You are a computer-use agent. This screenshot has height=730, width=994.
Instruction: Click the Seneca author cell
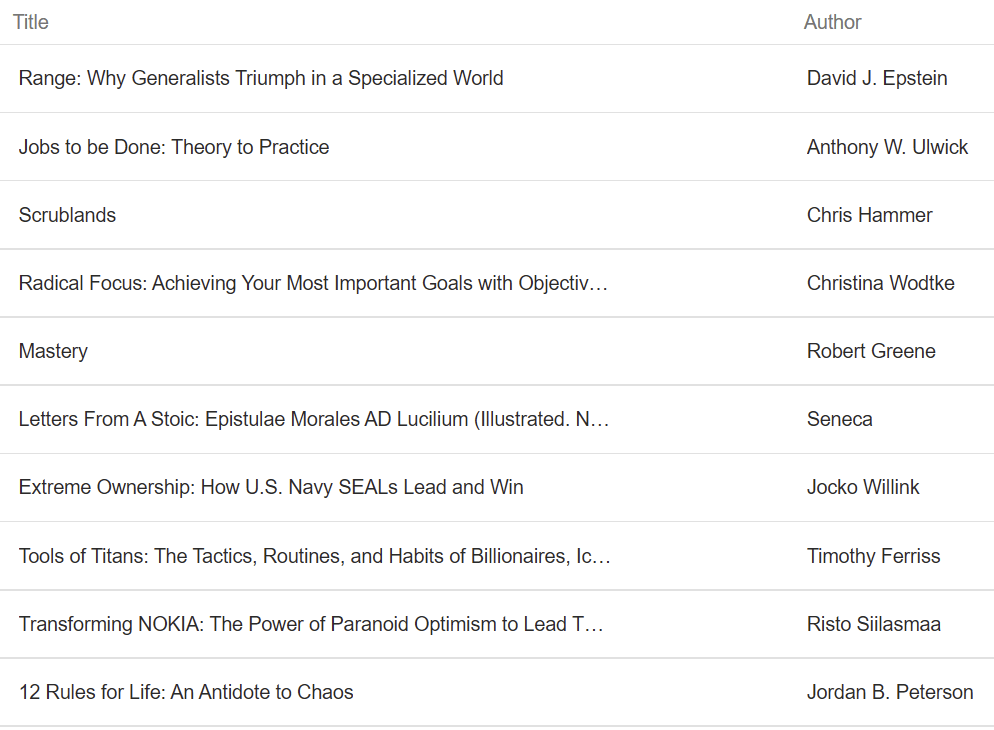839,419
